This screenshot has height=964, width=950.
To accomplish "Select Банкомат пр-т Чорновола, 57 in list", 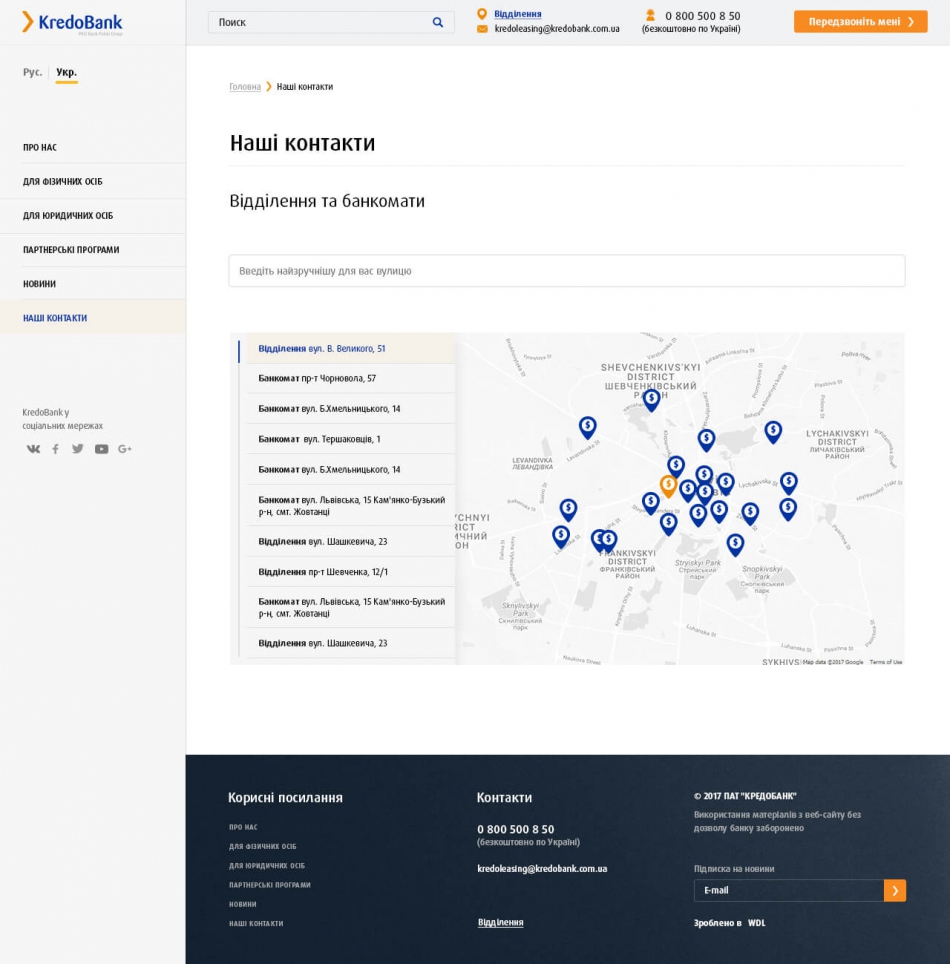I will [317, 379].
